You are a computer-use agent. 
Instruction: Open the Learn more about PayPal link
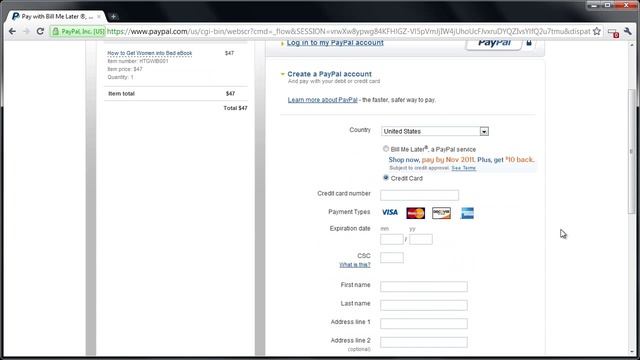322,100
